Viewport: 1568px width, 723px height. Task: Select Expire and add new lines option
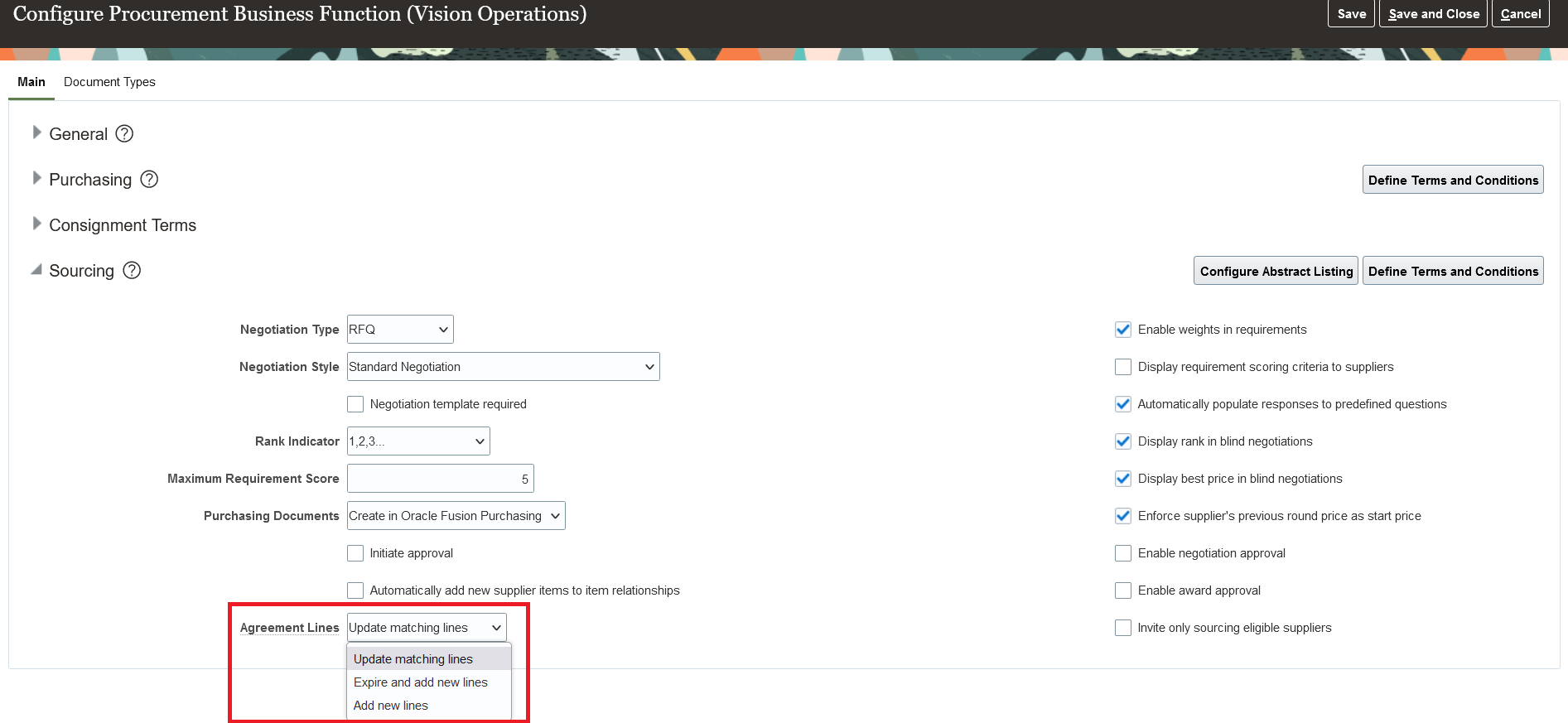click(429, 682)
